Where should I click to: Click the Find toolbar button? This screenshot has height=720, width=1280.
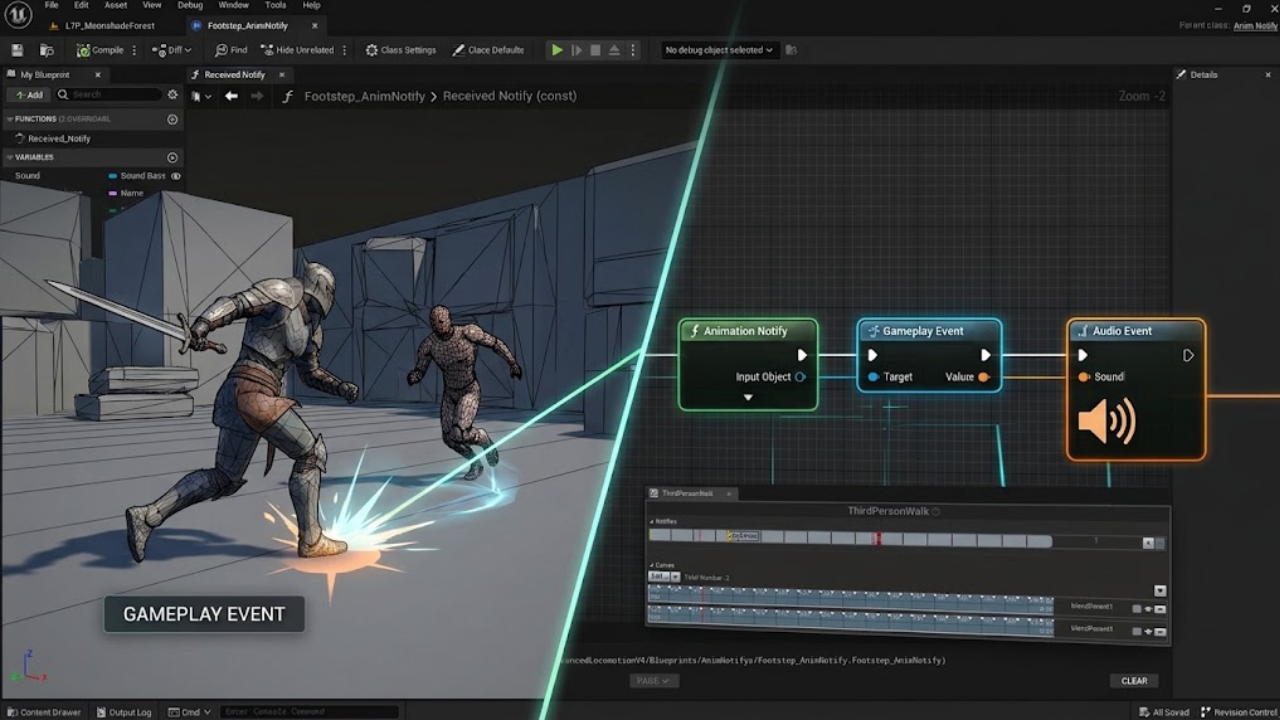231,50
